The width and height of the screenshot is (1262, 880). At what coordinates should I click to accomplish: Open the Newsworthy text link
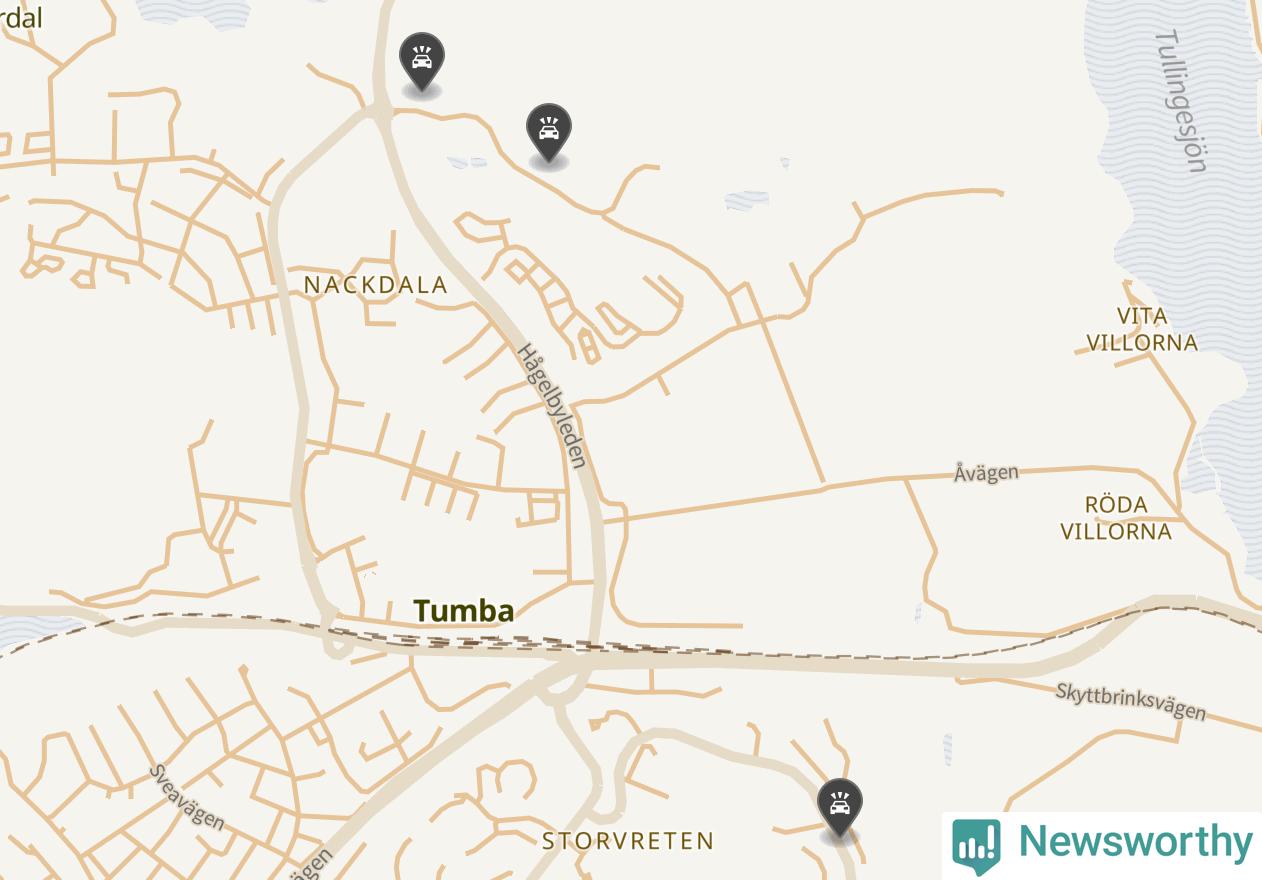click(x=1135, y=841)
